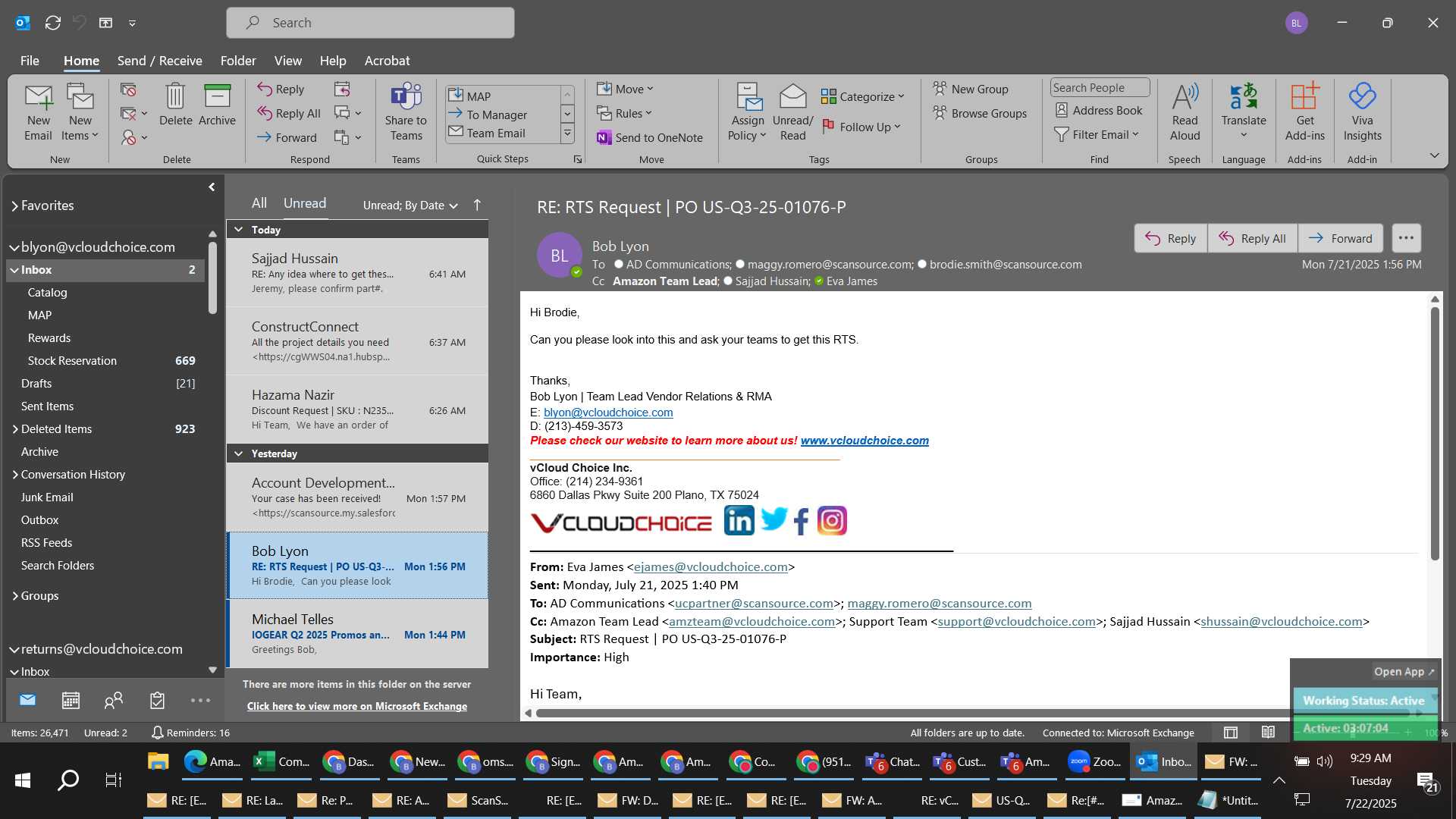Show All messages tab in list
The height and width of the screenshot is (819, 1456).
click(x=259, y=203)
